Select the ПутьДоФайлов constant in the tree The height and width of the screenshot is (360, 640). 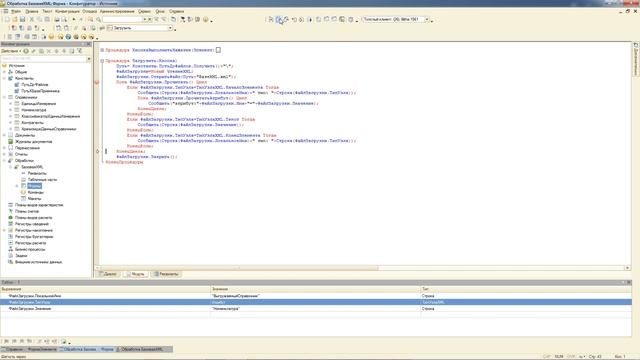pyautogui.click(x=35, y=84)
